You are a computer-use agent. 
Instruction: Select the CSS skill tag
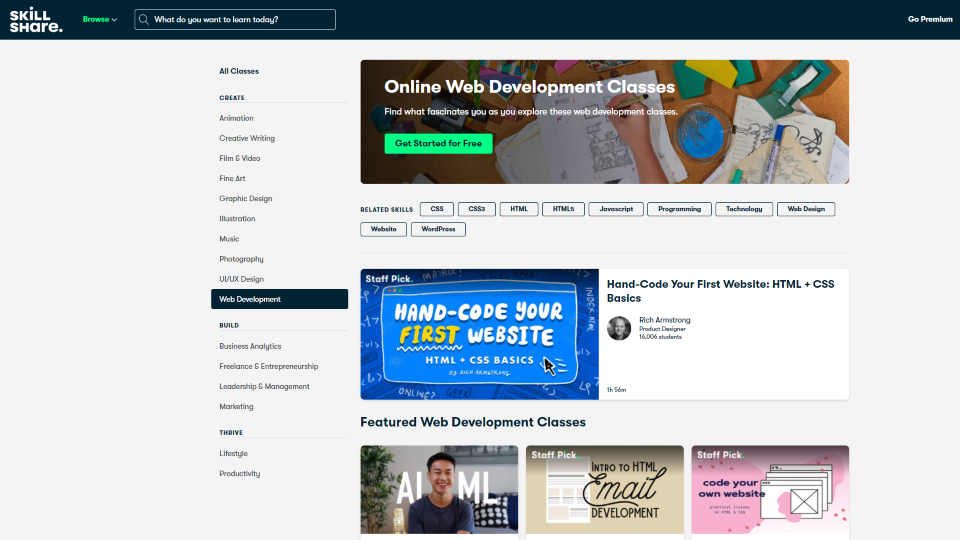tap(437, 209)
